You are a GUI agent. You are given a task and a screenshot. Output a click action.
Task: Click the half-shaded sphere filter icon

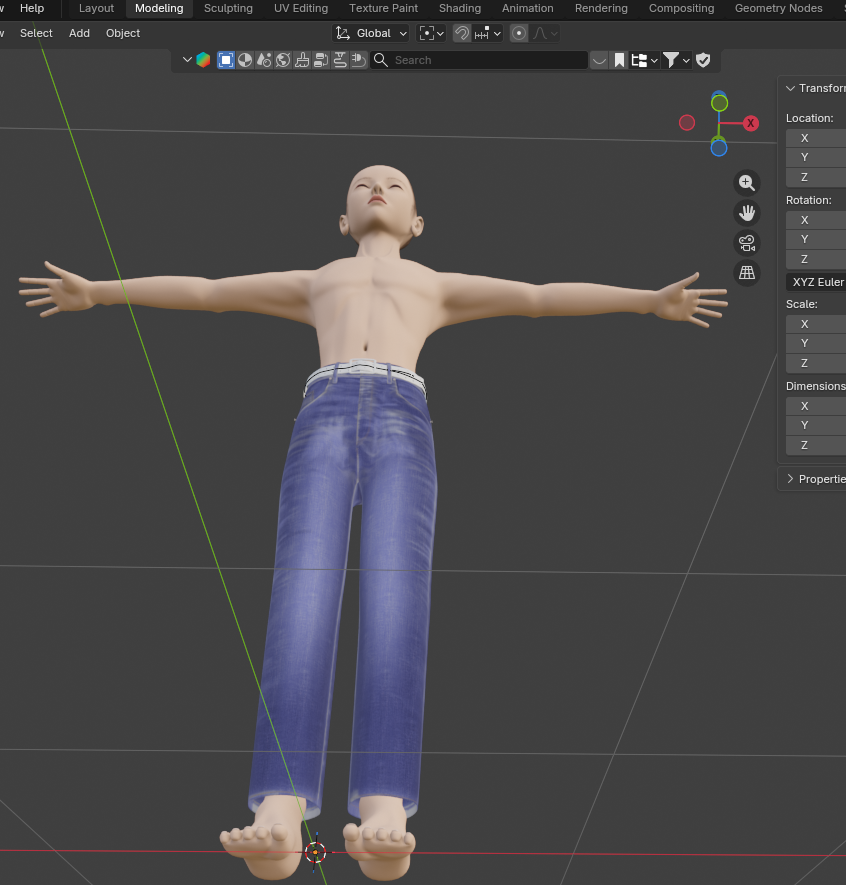coord(245,60)
